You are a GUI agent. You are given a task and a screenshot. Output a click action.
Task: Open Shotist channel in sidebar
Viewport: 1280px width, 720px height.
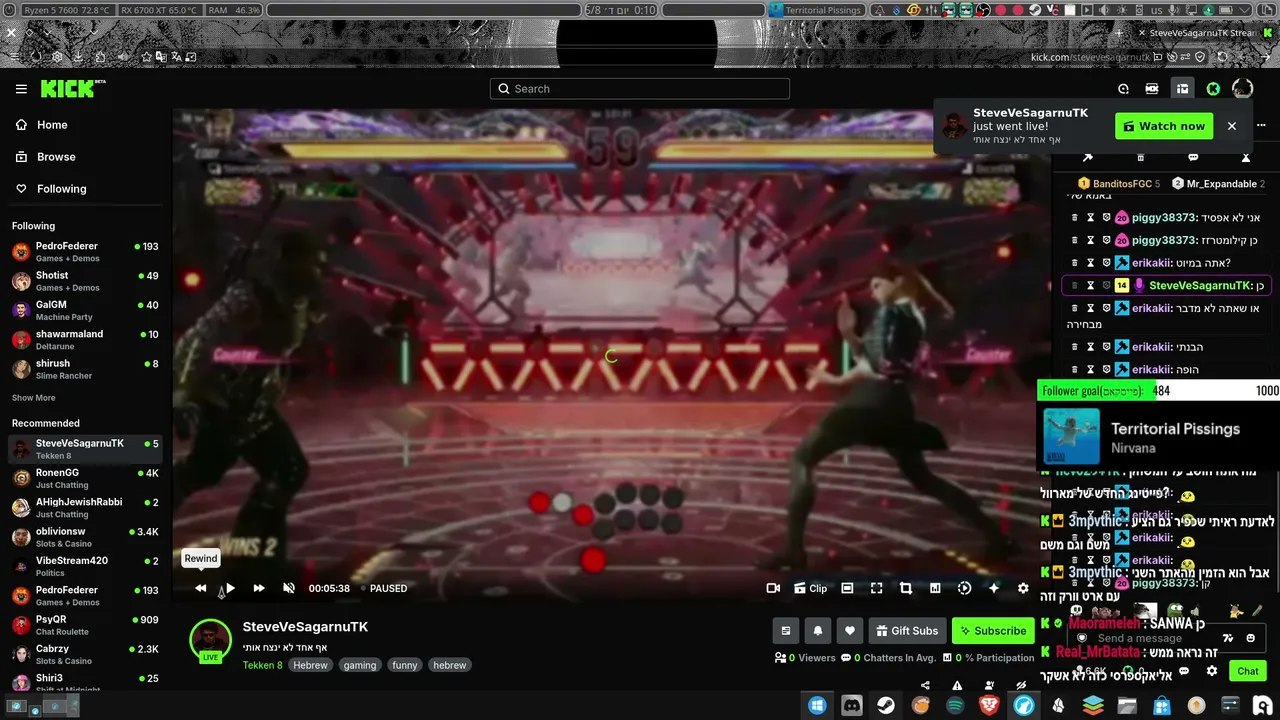(x=86, y=281)
